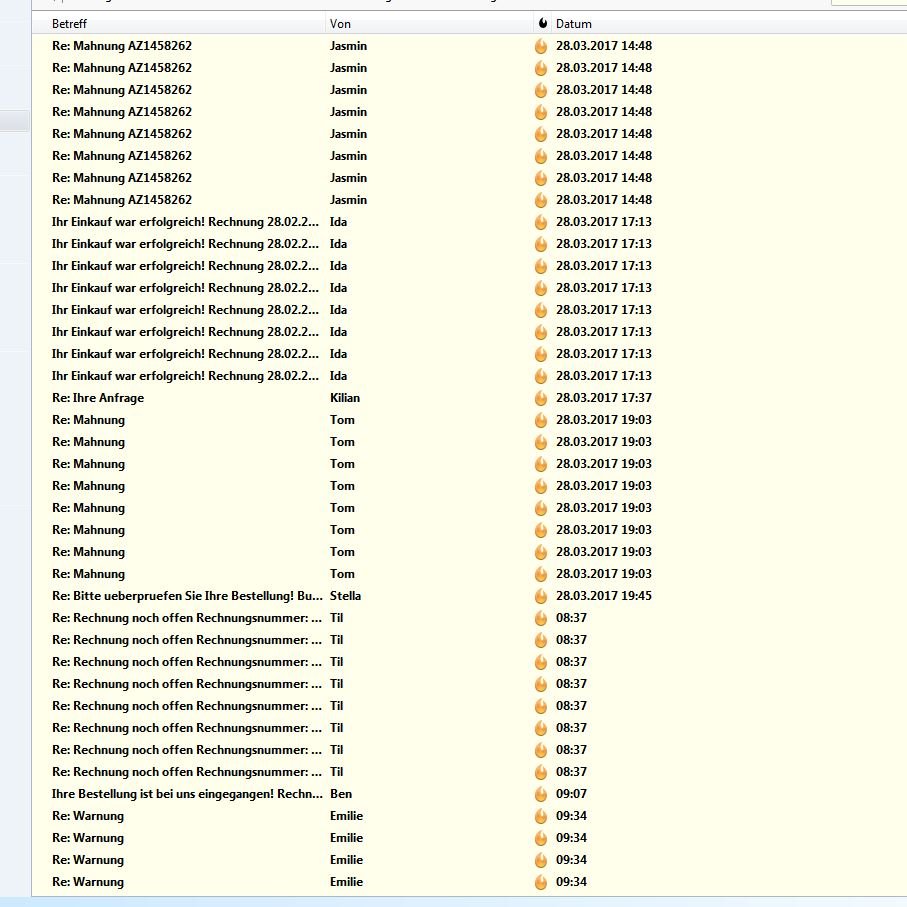Select sender name Kilian

[x=345, y=398]
